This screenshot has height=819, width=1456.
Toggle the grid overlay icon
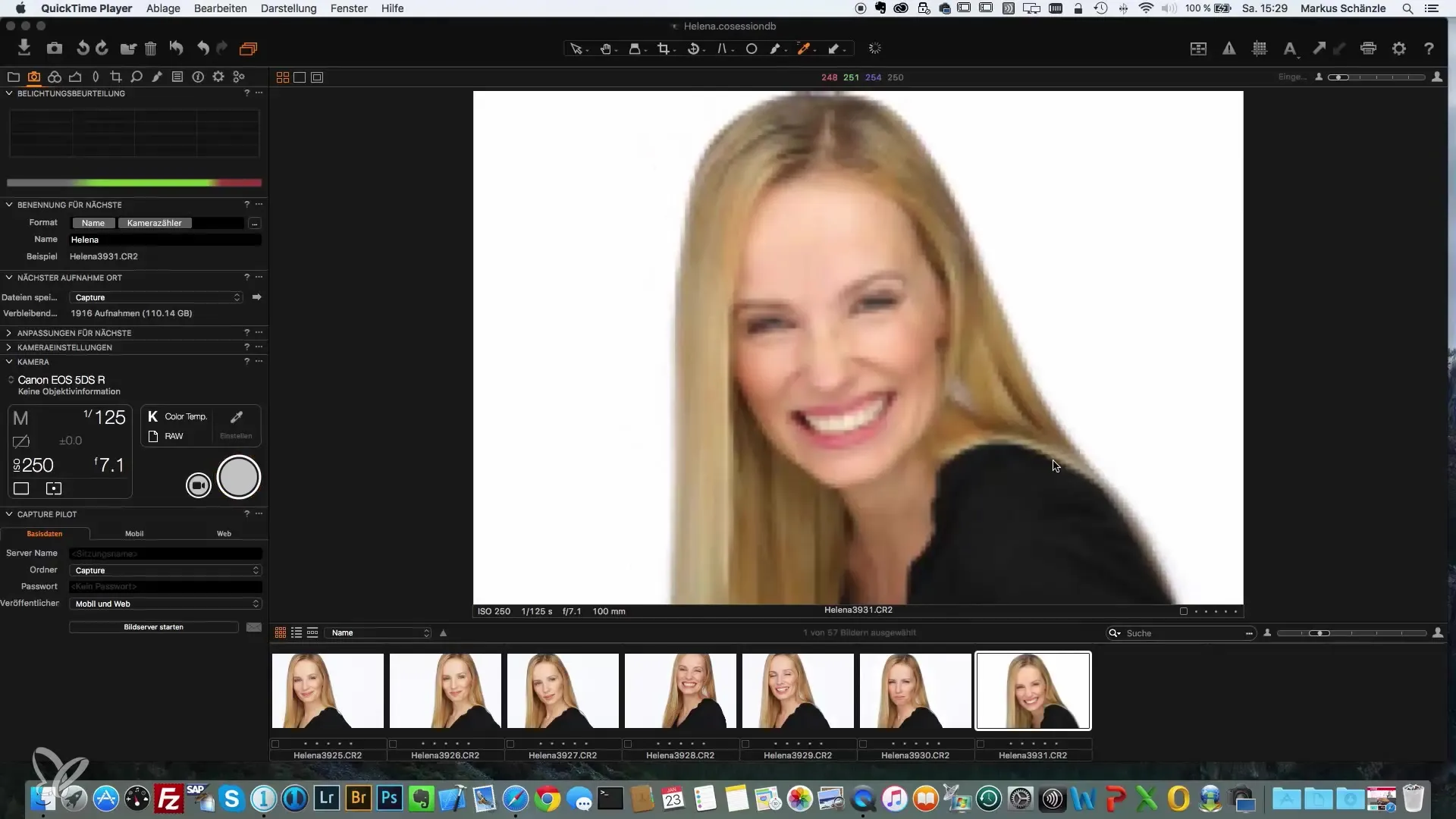click(1260, 49)
